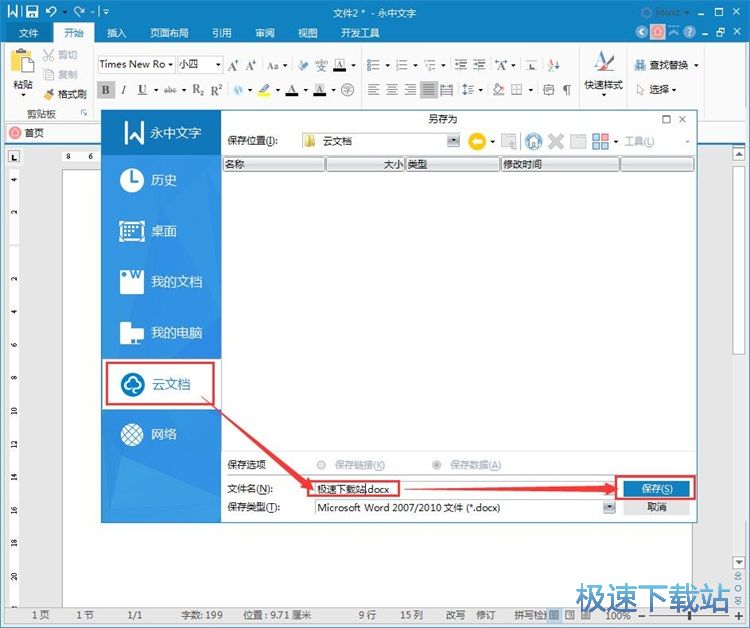Select Desktop (桌面) in save dialog sidebar
This screenshot has width=750, height=628.
coord(161,231)
